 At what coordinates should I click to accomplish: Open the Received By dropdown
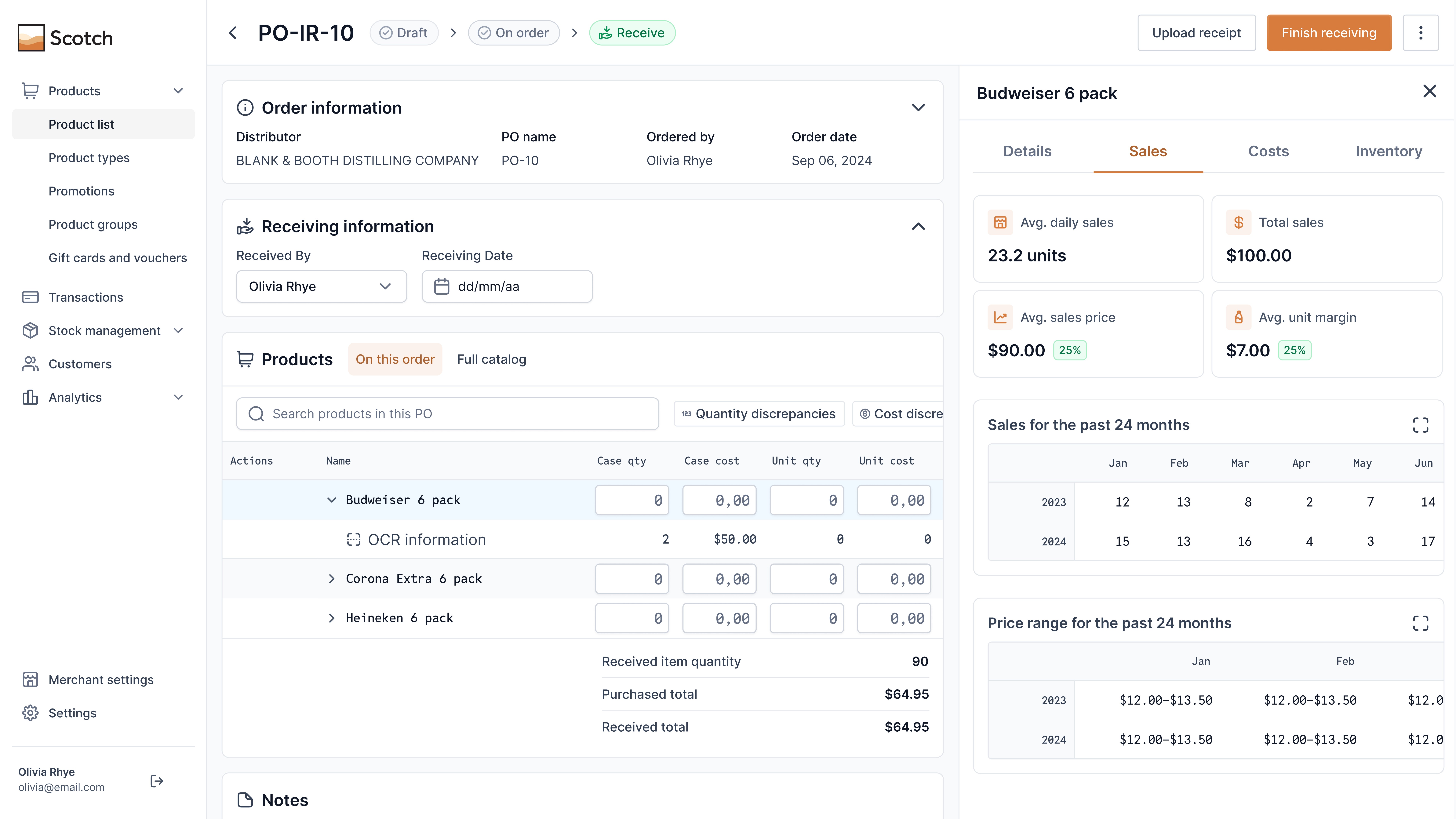point(321,287)
